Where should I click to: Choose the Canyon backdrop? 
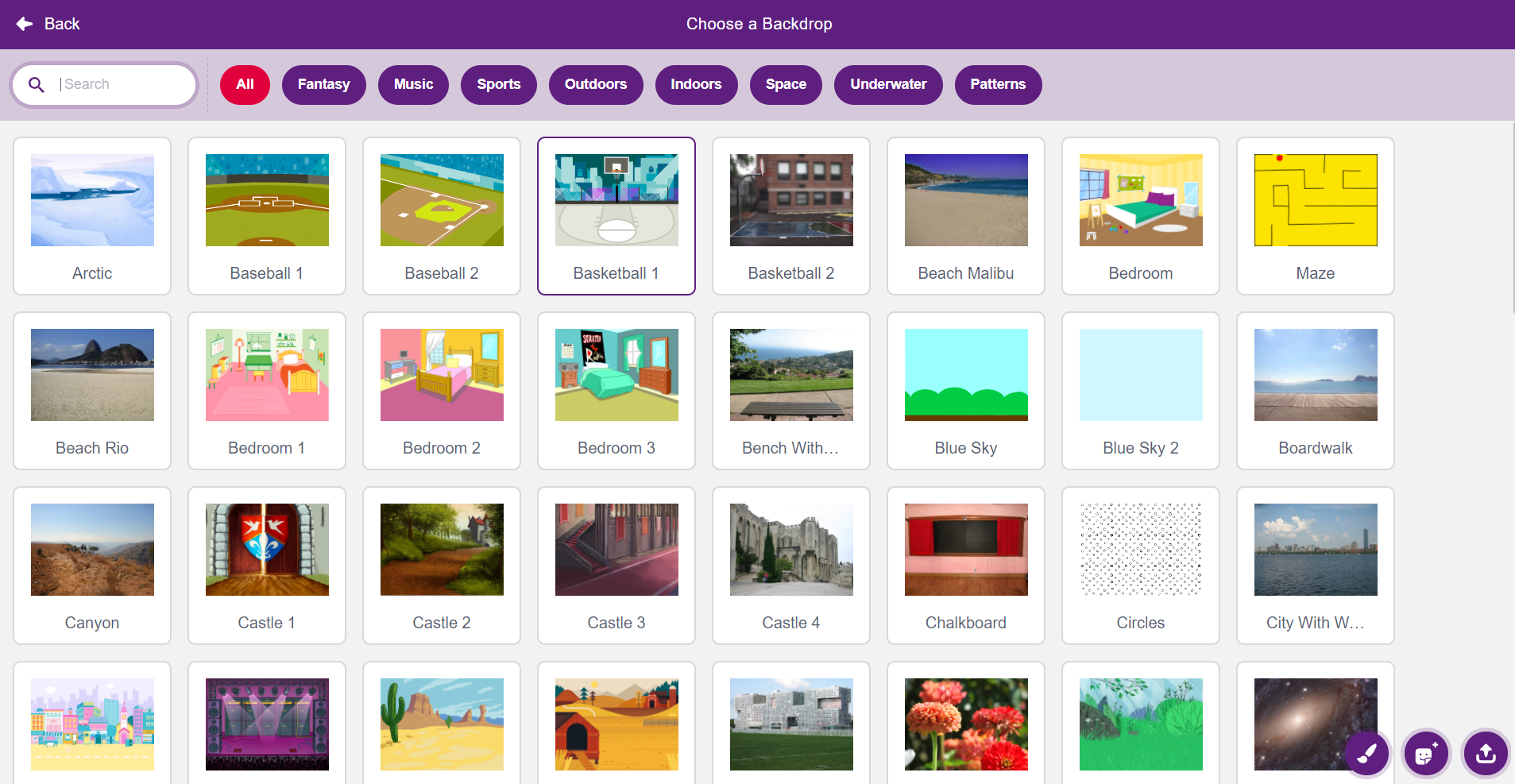point(92,566)
